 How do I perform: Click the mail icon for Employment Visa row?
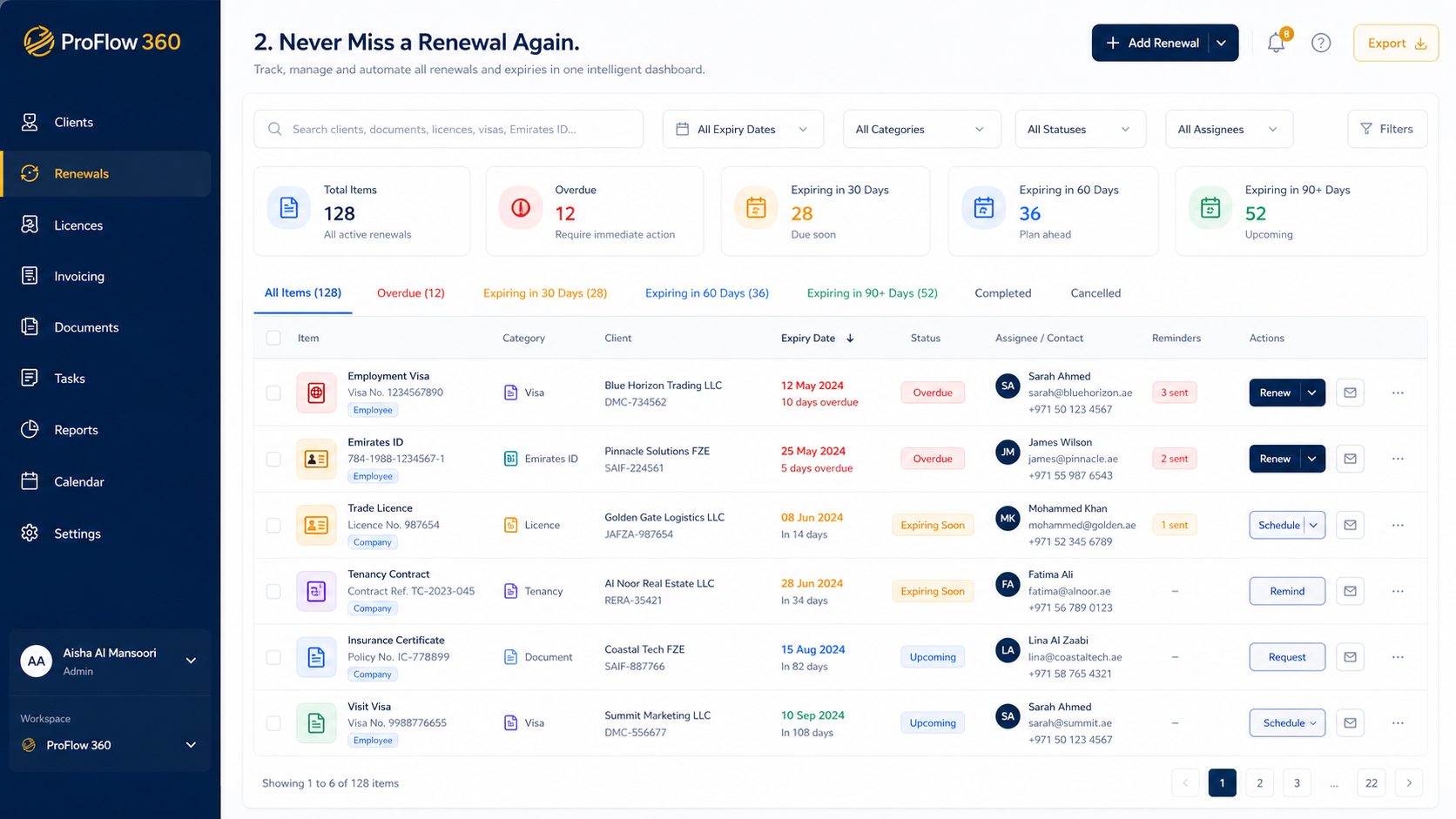click(x=1350, y=393)
